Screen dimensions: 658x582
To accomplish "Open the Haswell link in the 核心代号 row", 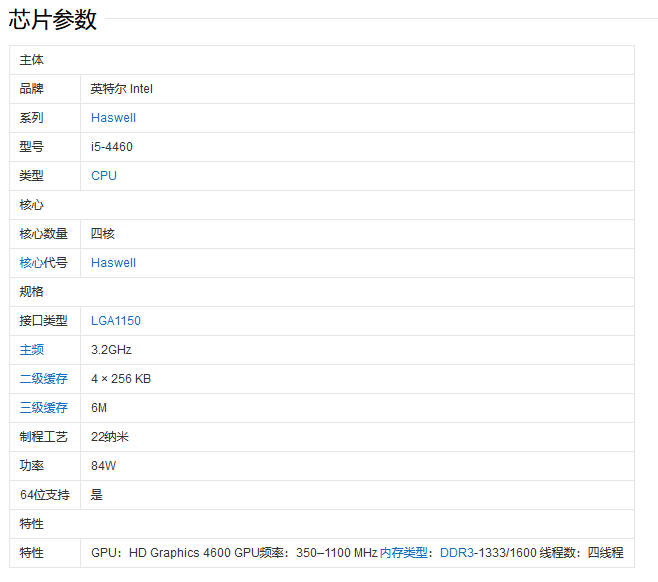I will [x=113, y=263].
